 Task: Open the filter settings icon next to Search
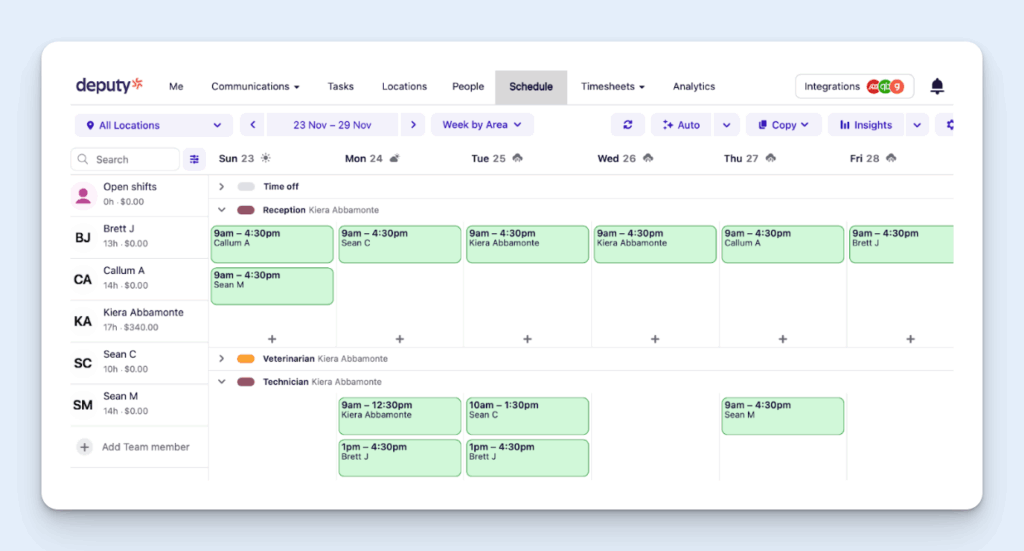(194, 159)
